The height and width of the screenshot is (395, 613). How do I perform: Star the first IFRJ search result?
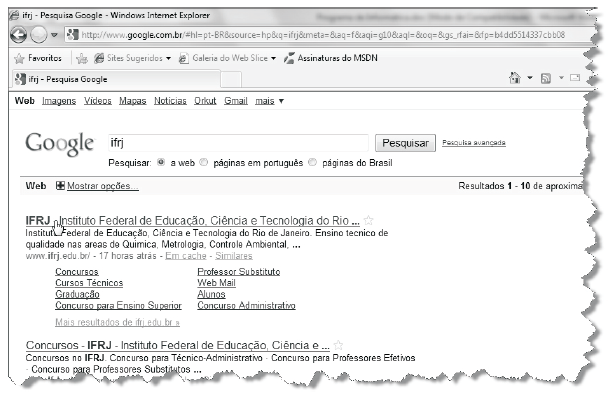368,221
